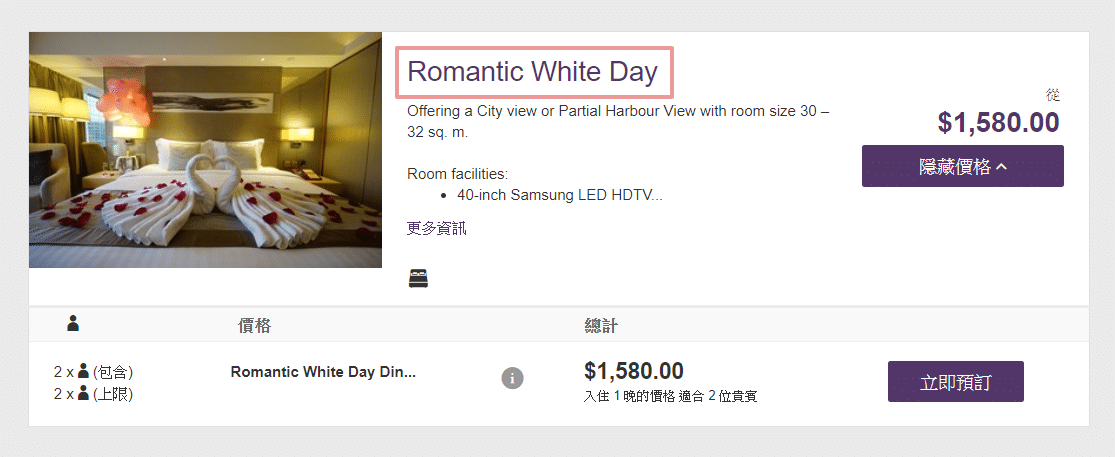This screenshot has height=457, width=1115.
Task: Open the Romantic White Day room title
Action: point(533,72)
